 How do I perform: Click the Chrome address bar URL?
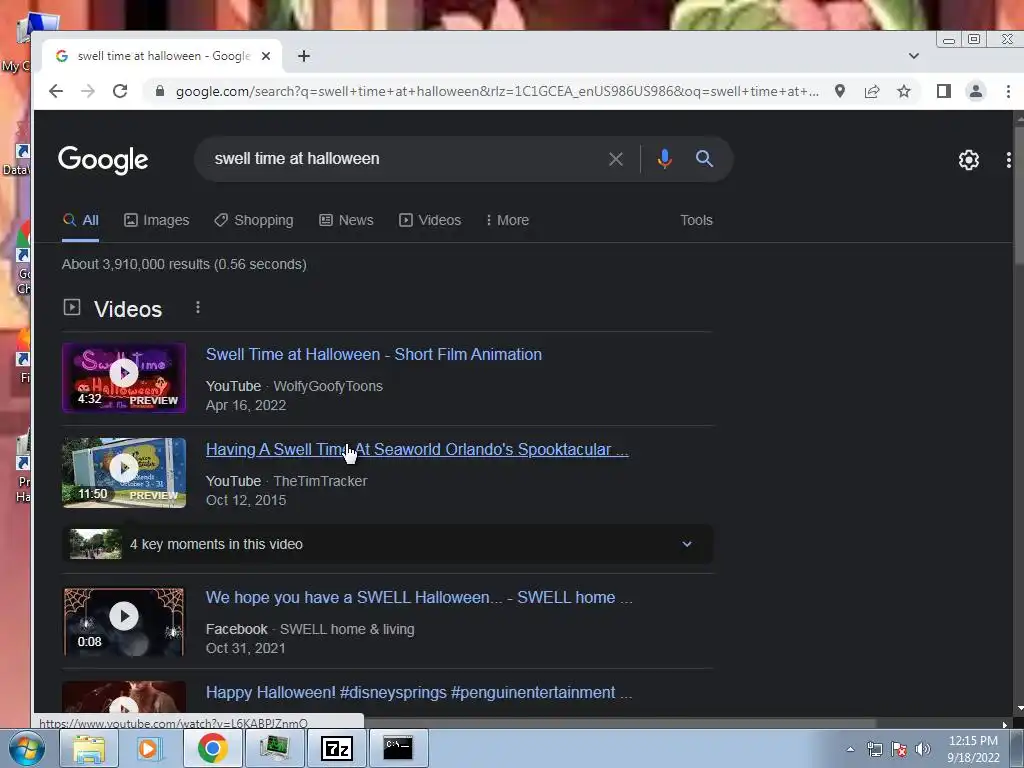coord(496,91)
